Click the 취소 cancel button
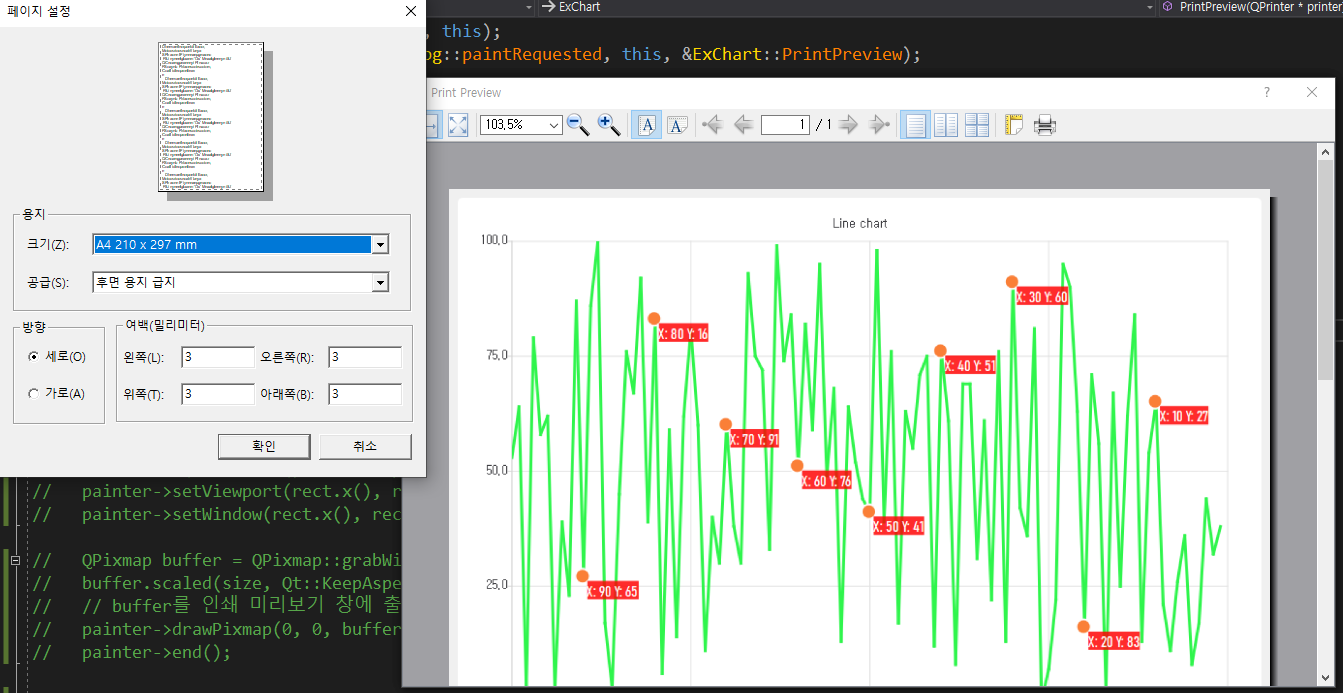The width and height of the screenshot is (1343, 693). pos(365,446)
